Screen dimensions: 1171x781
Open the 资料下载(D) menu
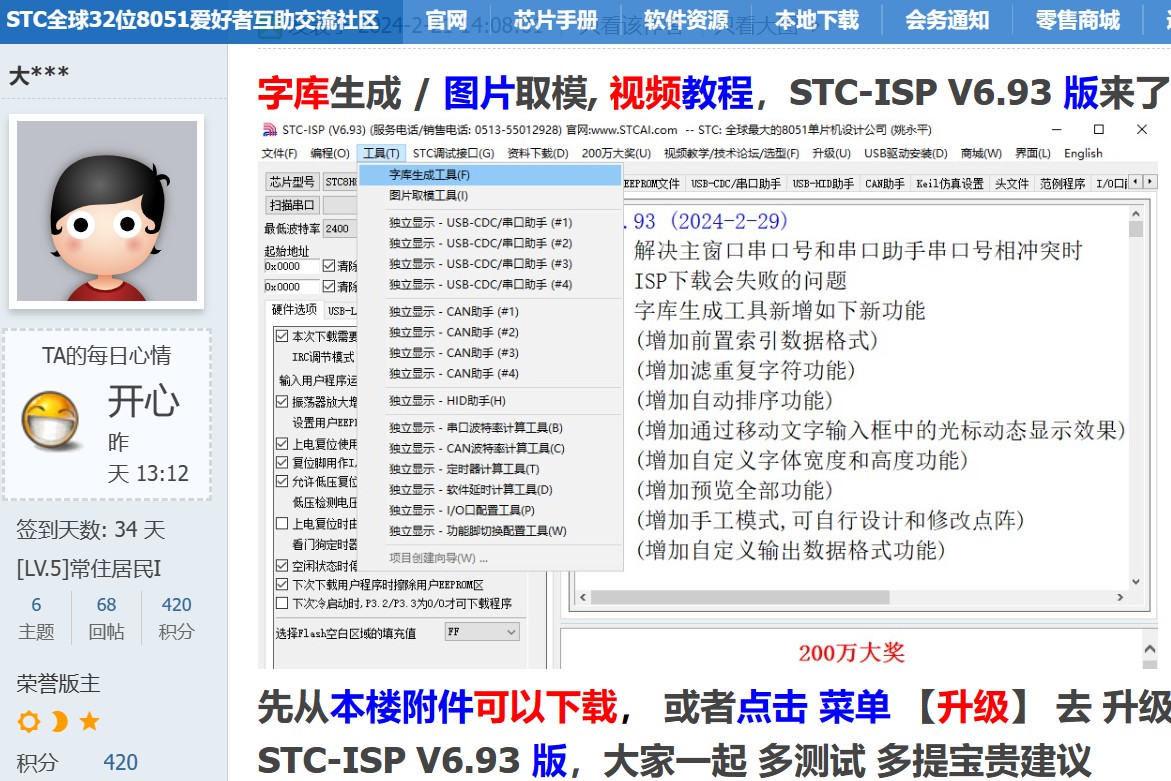click(x=538, y=153)
